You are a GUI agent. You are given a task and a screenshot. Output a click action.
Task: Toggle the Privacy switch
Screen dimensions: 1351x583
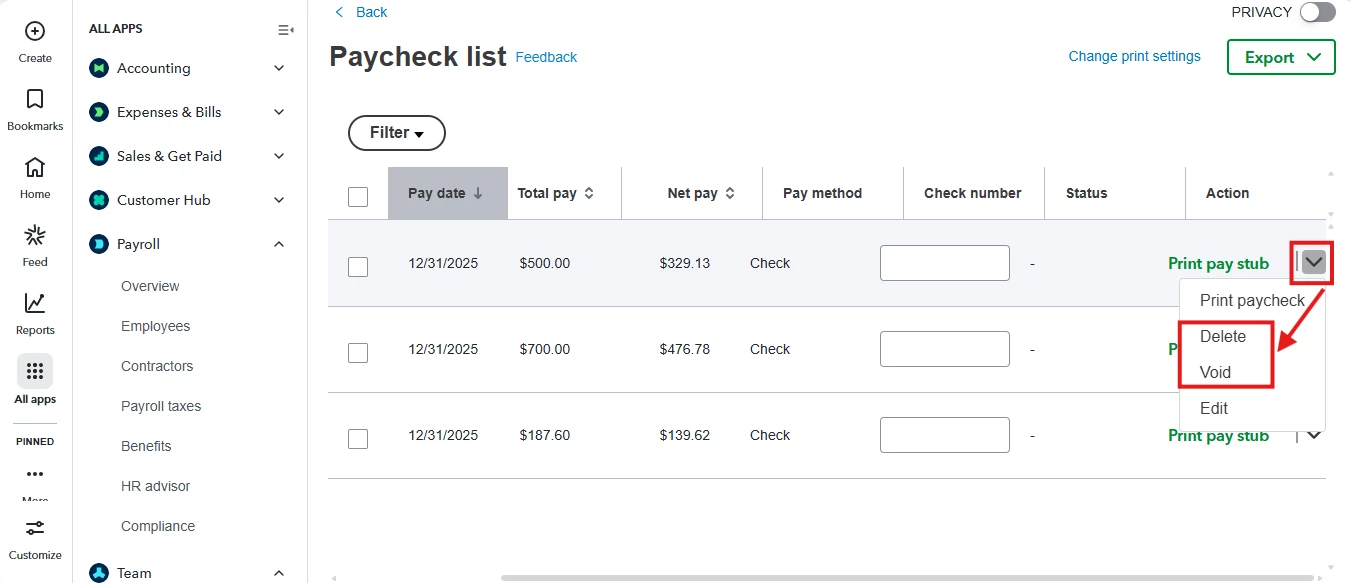[x=1317, y=12]
